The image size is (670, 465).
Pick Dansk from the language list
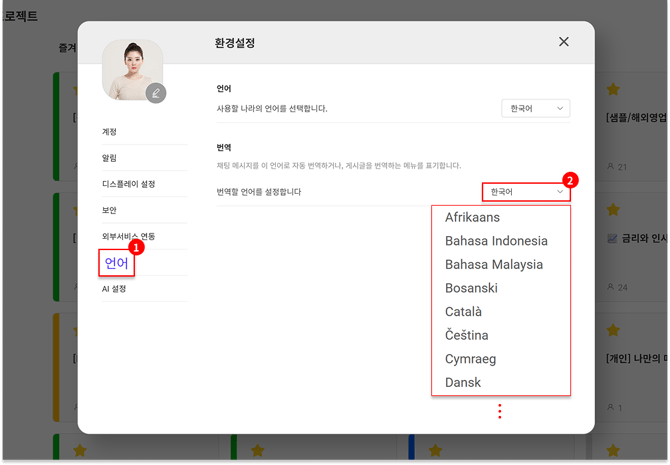(463, 382)
